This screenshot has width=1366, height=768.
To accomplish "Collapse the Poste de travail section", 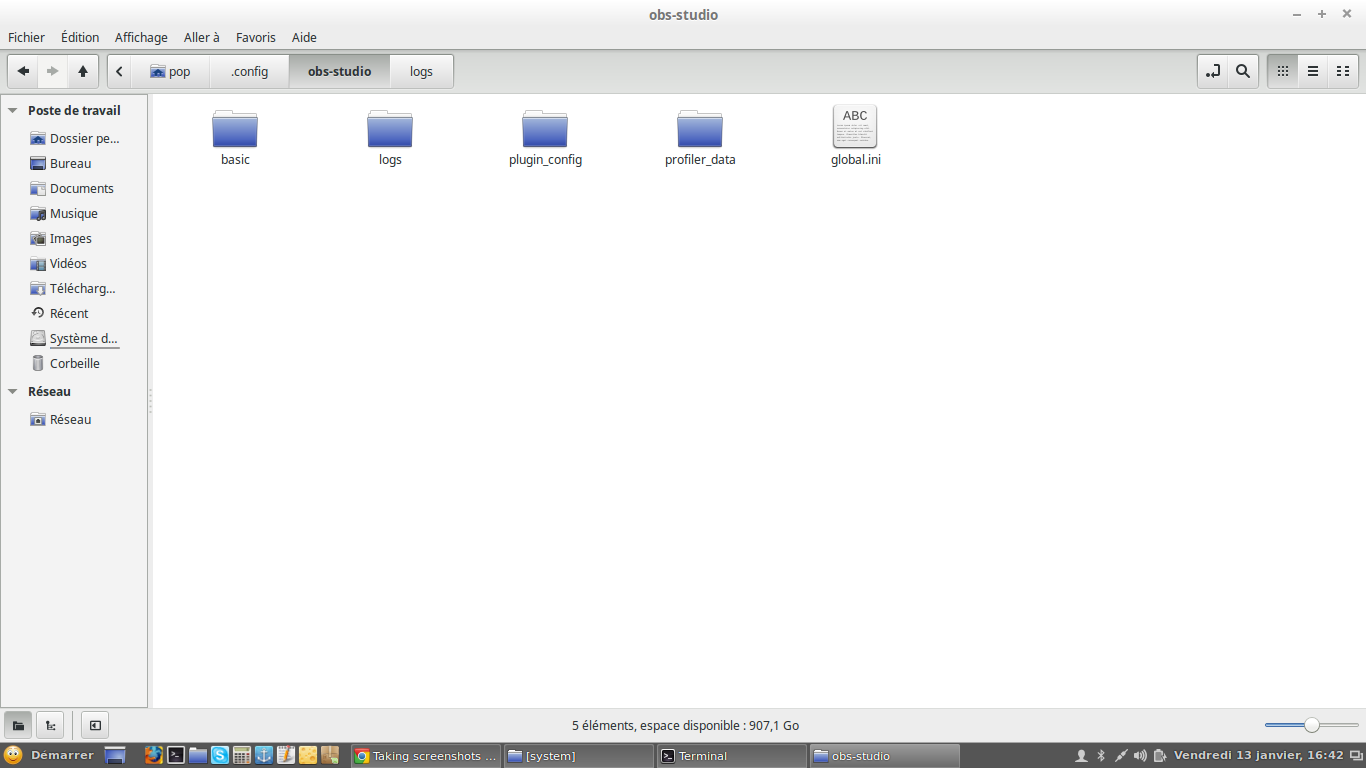I will click(x=13, y=111).
